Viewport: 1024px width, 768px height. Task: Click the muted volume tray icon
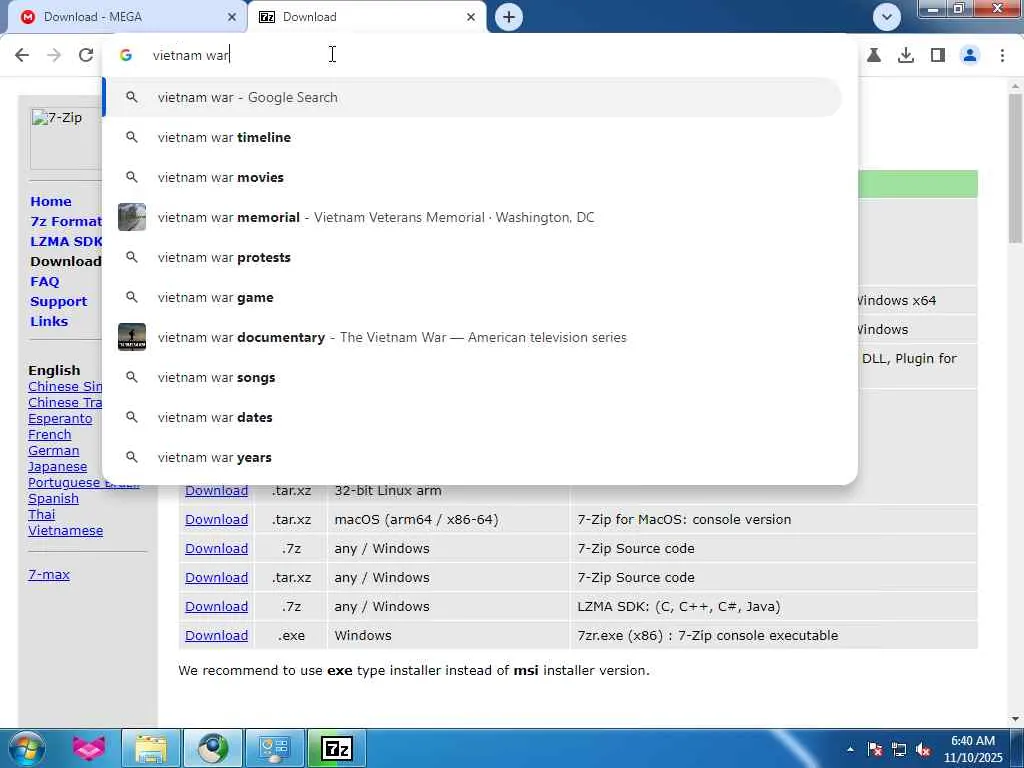[x=923, y=750]
